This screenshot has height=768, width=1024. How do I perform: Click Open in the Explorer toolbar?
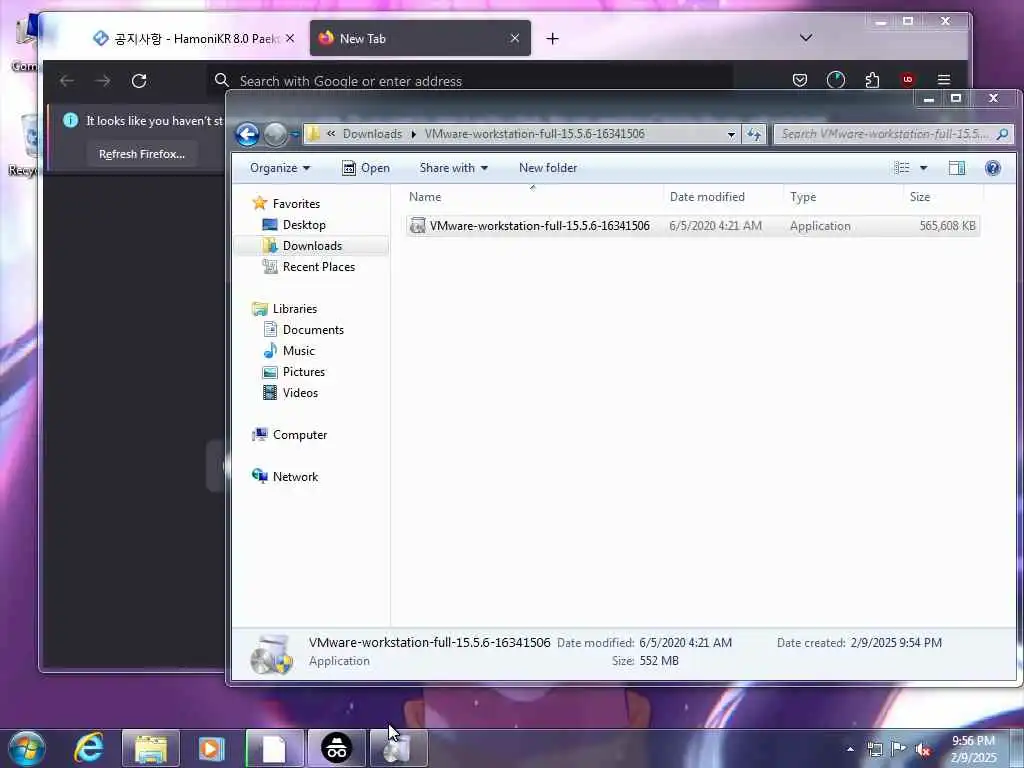click(366, 168)
